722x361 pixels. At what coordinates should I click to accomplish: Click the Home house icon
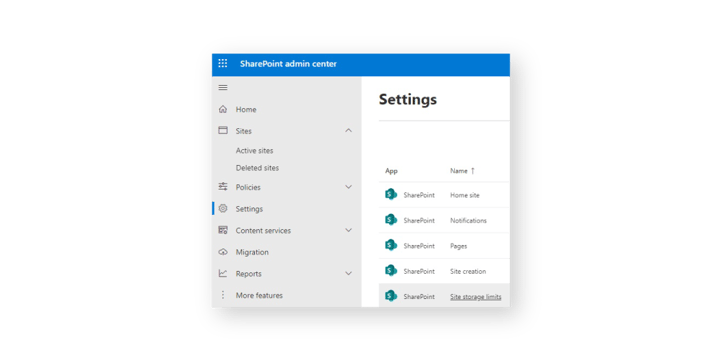(223, 109)
